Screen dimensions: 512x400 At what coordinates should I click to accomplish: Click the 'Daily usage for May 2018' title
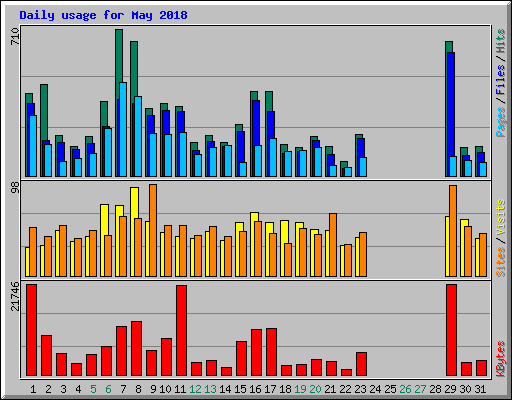[103, 15]
